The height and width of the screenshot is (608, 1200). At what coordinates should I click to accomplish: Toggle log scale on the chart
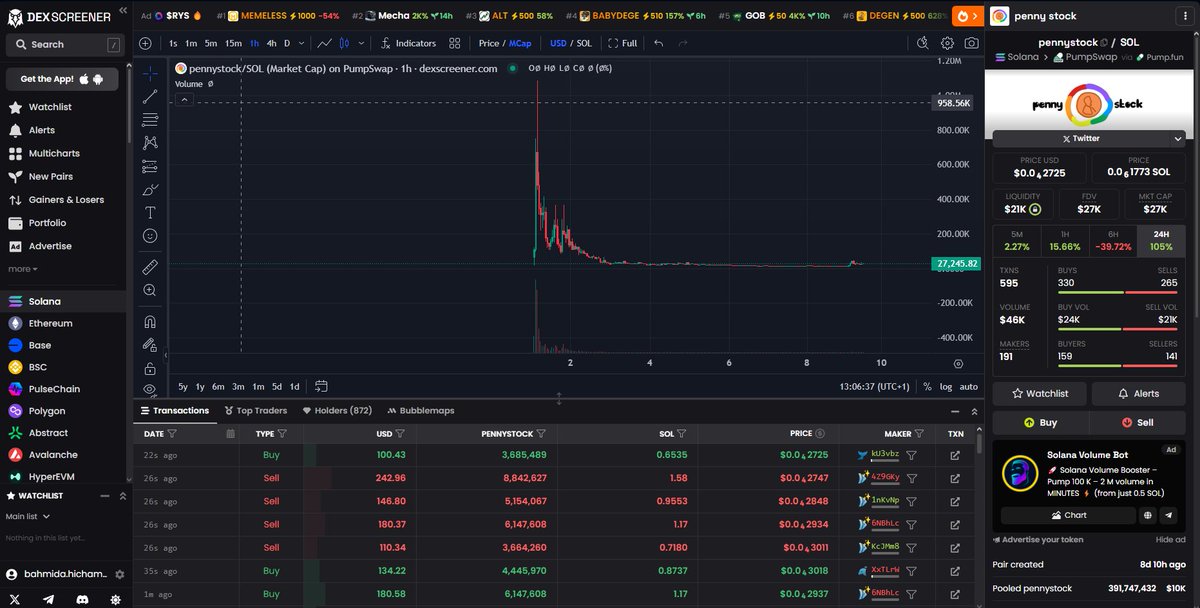[x=946, y=386]
